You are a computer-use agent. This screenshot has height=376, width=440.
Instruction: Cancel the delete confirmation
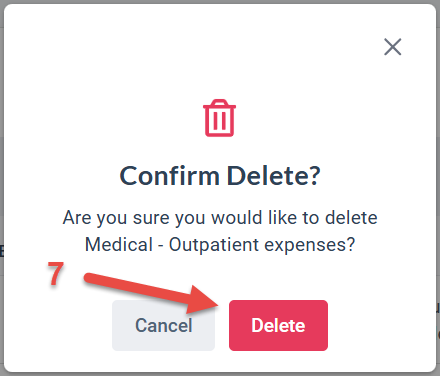163,325
